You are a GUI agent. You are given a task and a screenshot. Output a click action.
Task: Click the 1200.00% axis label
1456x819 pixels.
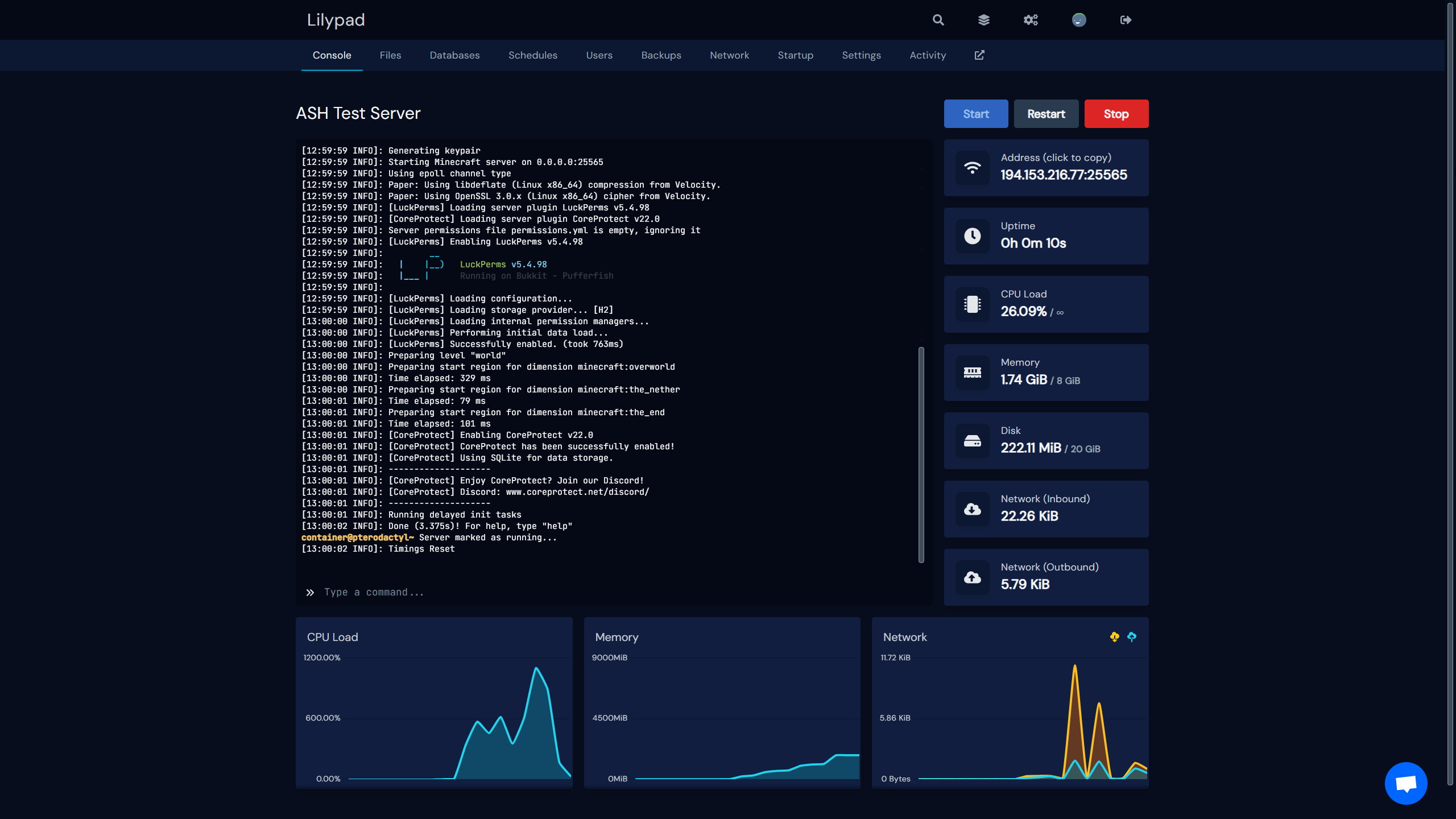point(322,657)
